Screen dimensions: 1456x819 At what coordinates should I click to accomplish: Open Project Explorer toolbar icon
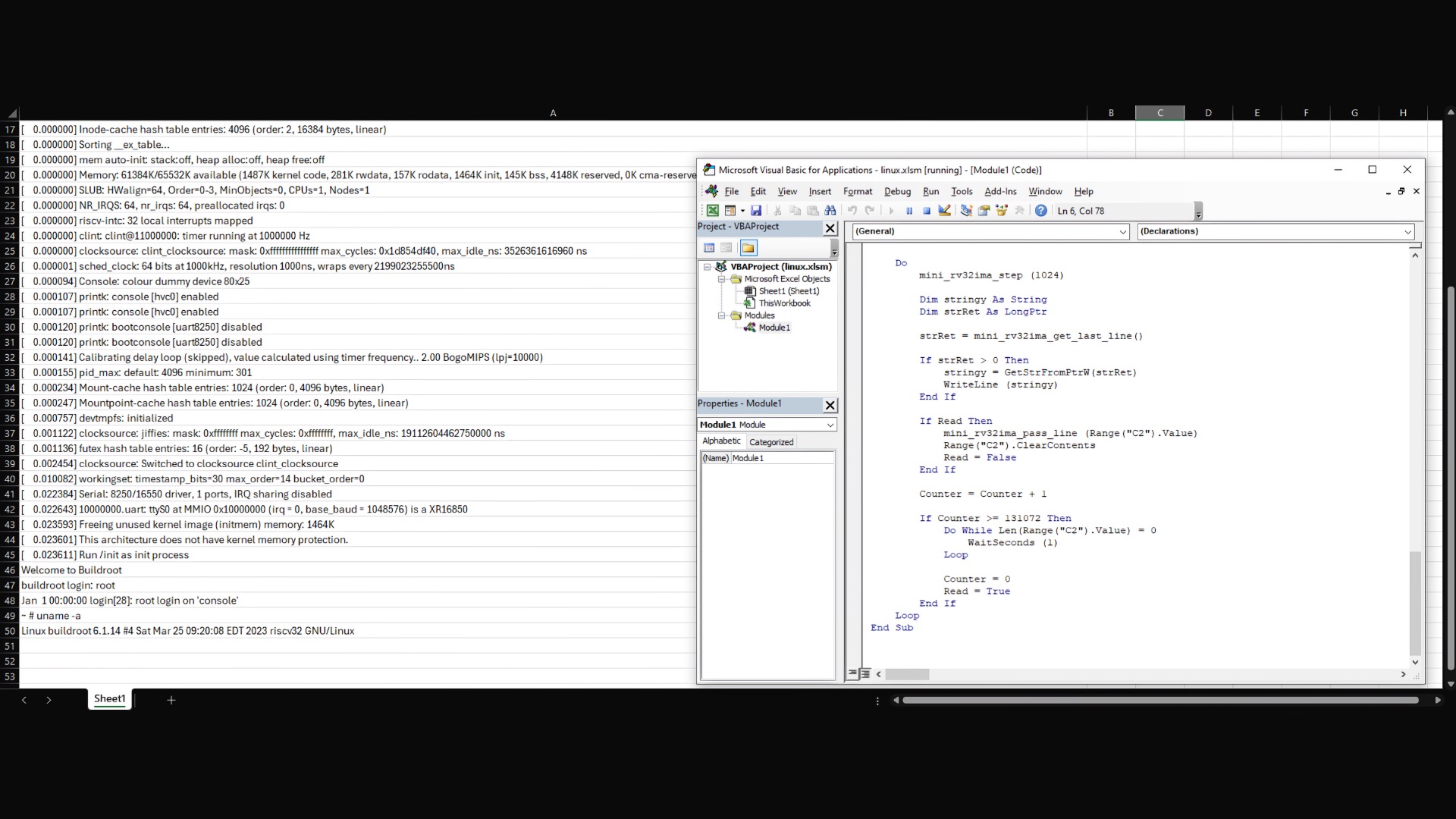[x=966, y=211]
